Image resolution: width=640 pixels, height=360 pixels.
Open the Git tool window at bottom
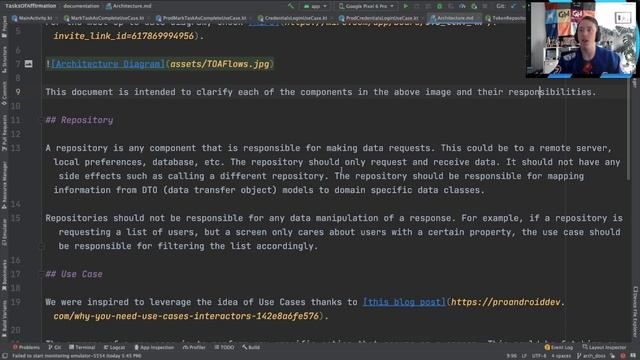pos(55,347)
